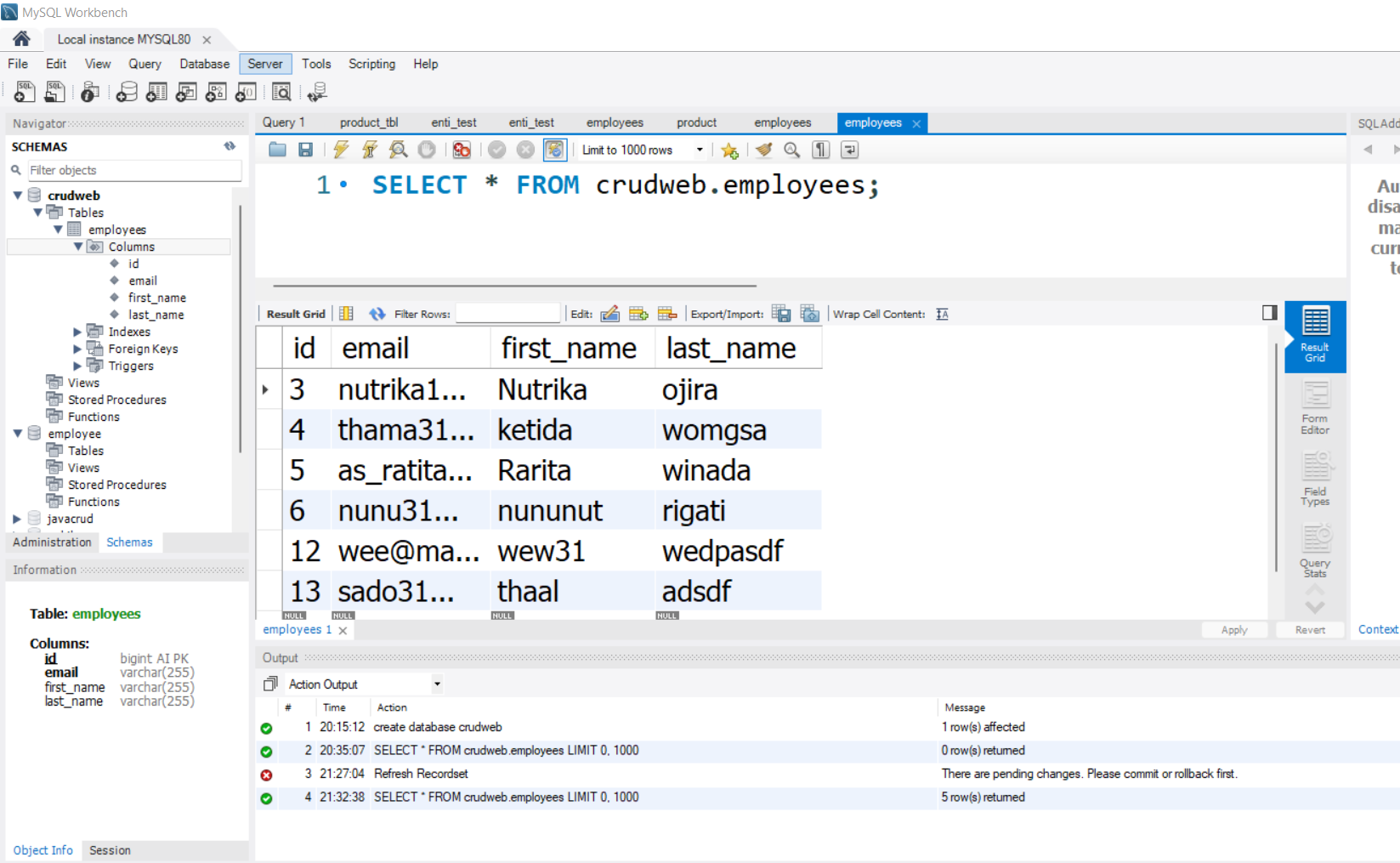Reconnect to DBMS using the toolbar icon

tap(317, 92)
